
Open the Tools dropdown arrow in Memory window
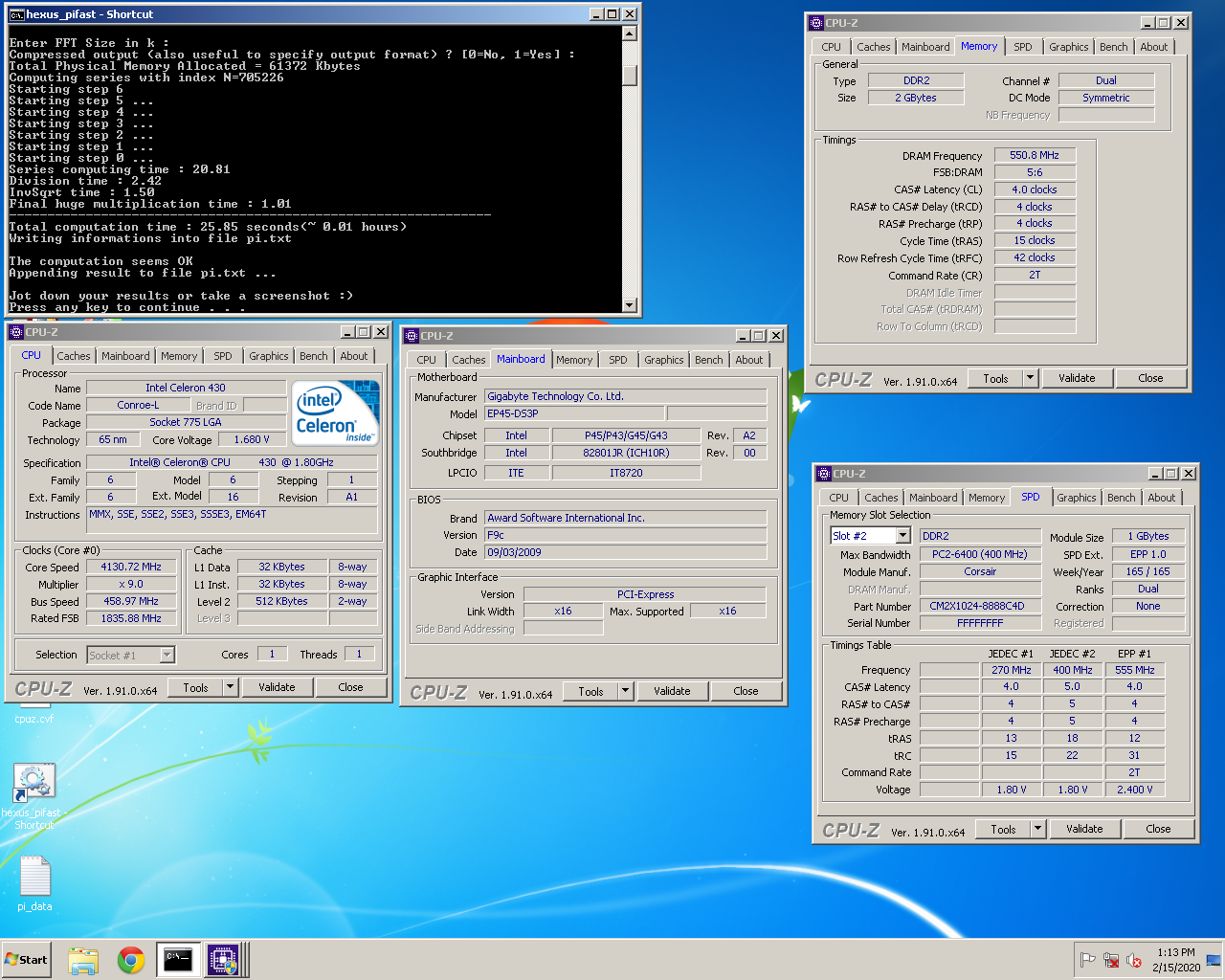(x=1030, y=378)
